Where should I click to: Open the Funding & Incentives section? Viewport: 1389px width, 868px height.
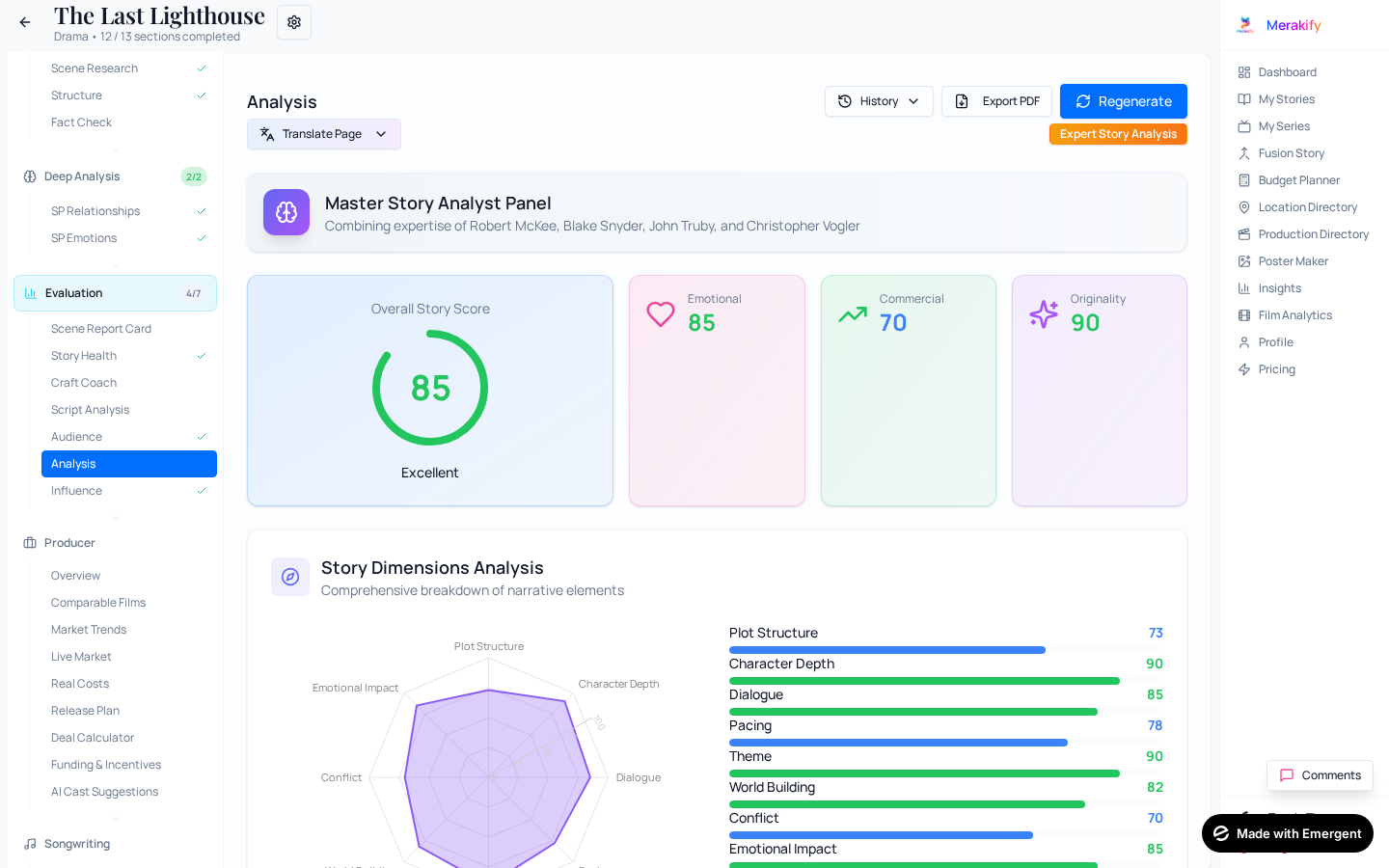(x=129, y=765)
